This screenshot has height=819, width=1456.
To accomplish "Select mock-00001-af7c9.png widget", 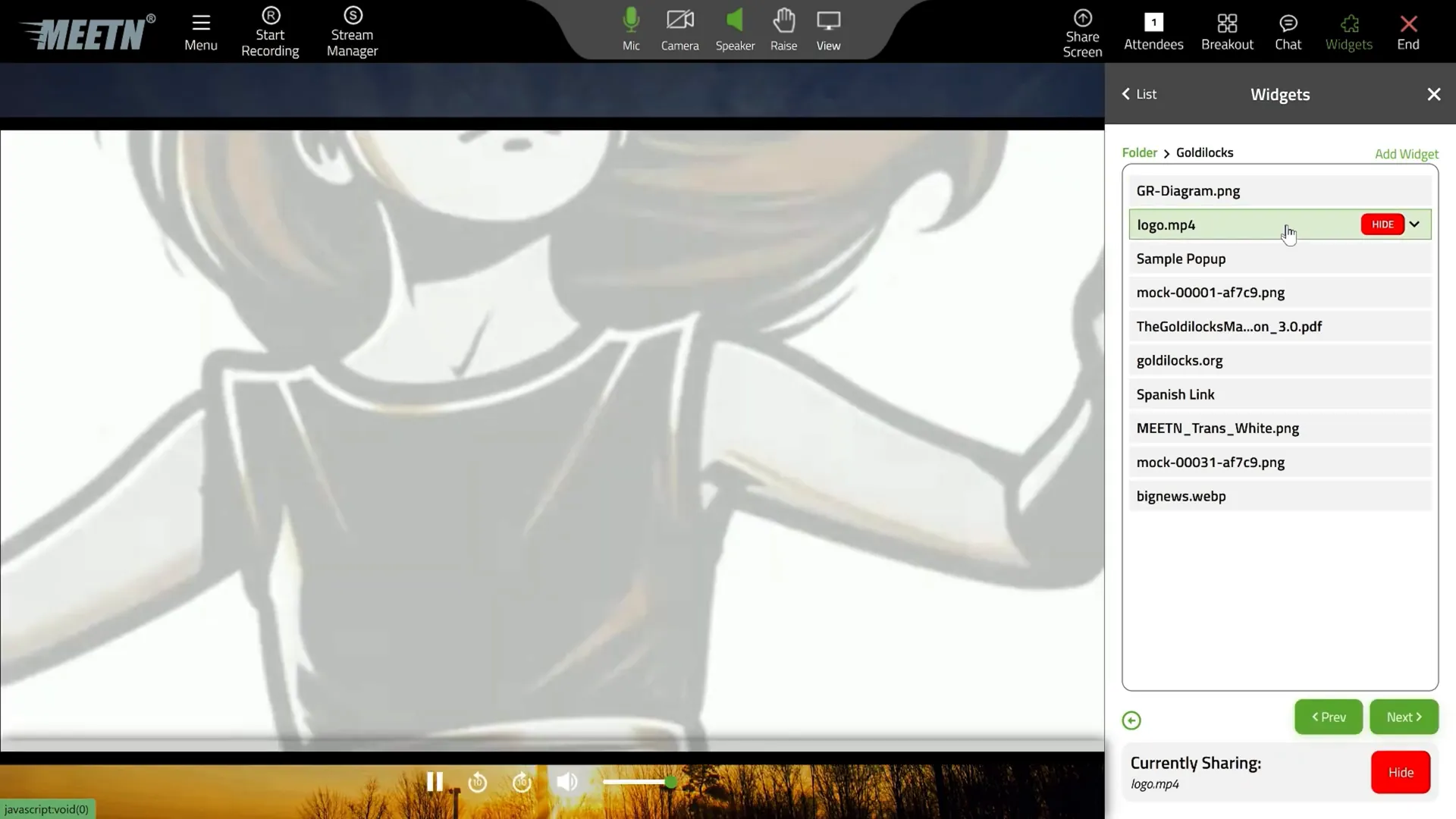I will coord(1279,293).
